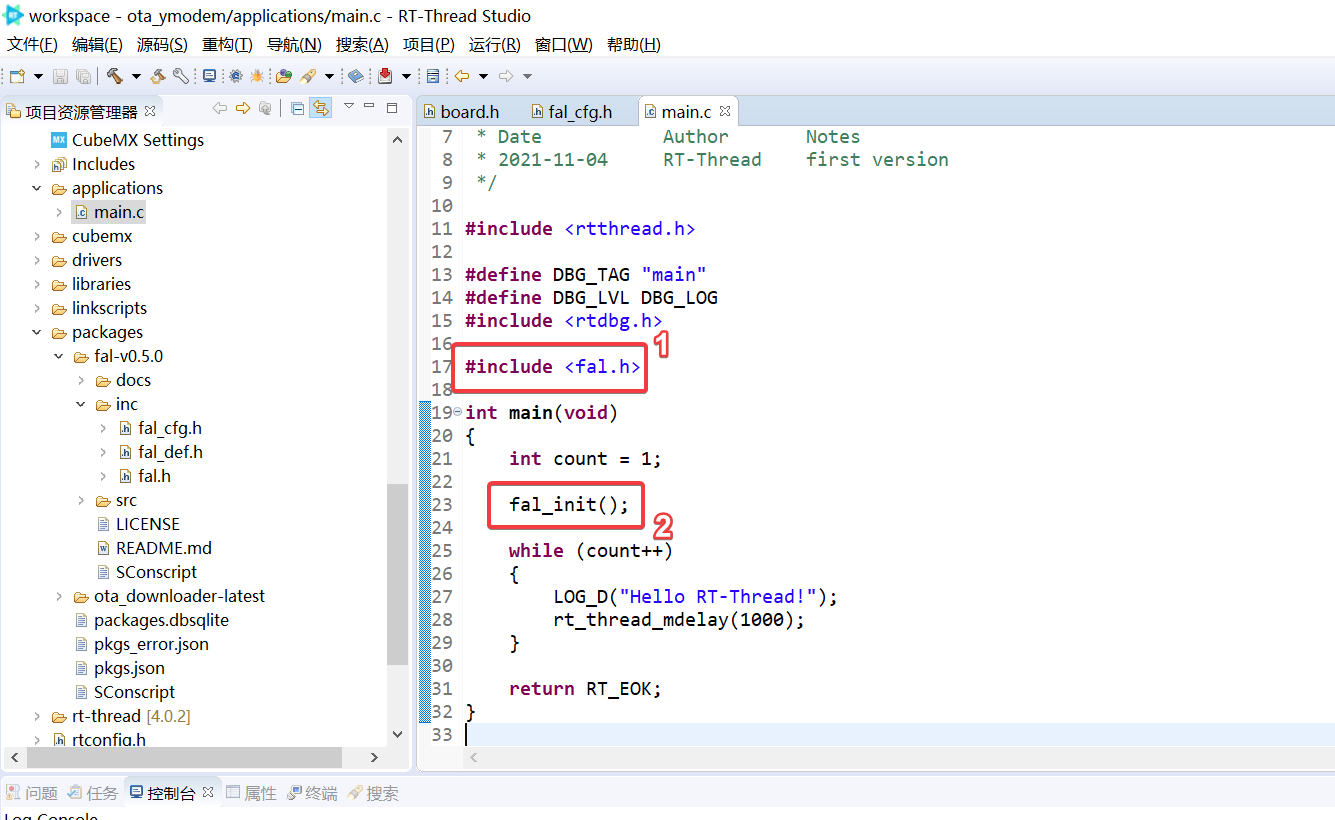
Task: Open the 项目(P) menu
Action: (428, 45)
